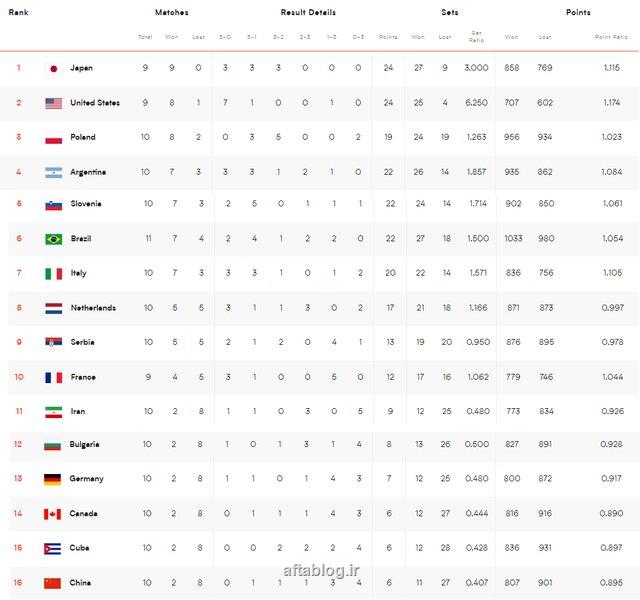Click the Argentina flag icon
The image size is (640, 600).
54,172
